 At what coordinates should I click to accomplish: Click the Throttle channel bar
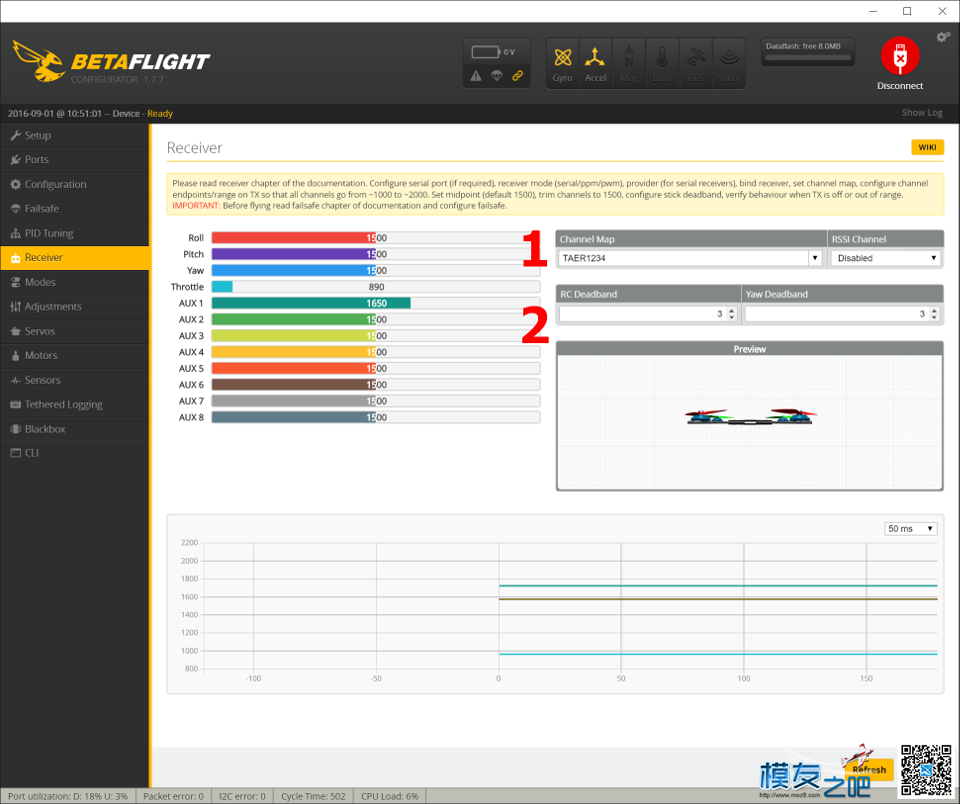coord(376,287)
